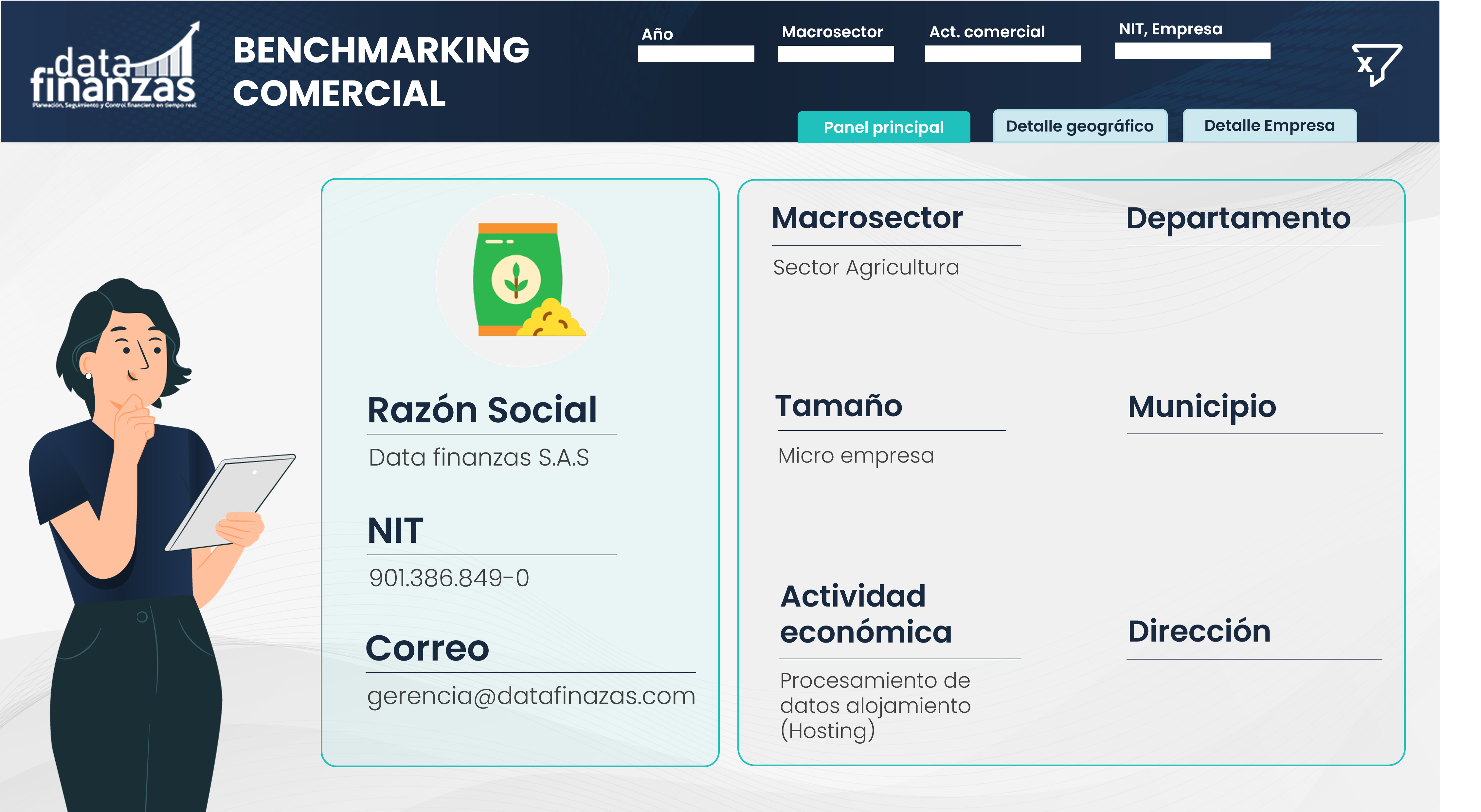Click the Micro empresa size value

[856, 456]
